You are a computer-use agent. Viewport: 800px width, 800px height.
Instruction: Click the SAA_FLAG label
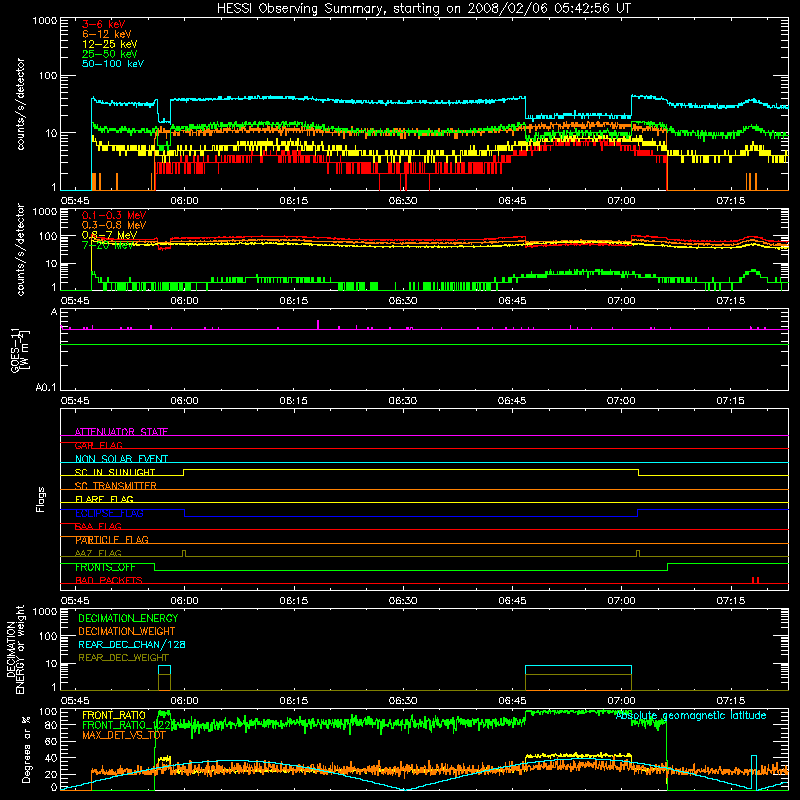(x=98, y=526)
